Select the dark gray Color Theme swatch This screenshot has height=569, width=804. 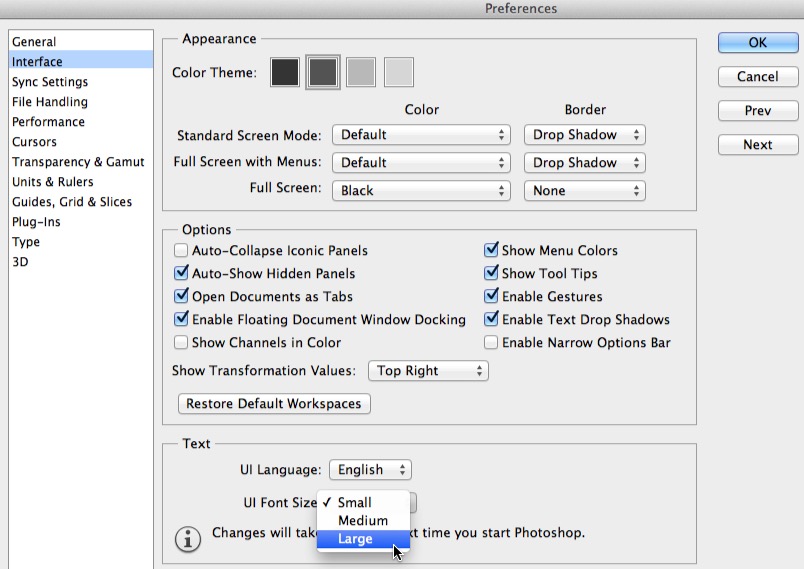[323, 72]
